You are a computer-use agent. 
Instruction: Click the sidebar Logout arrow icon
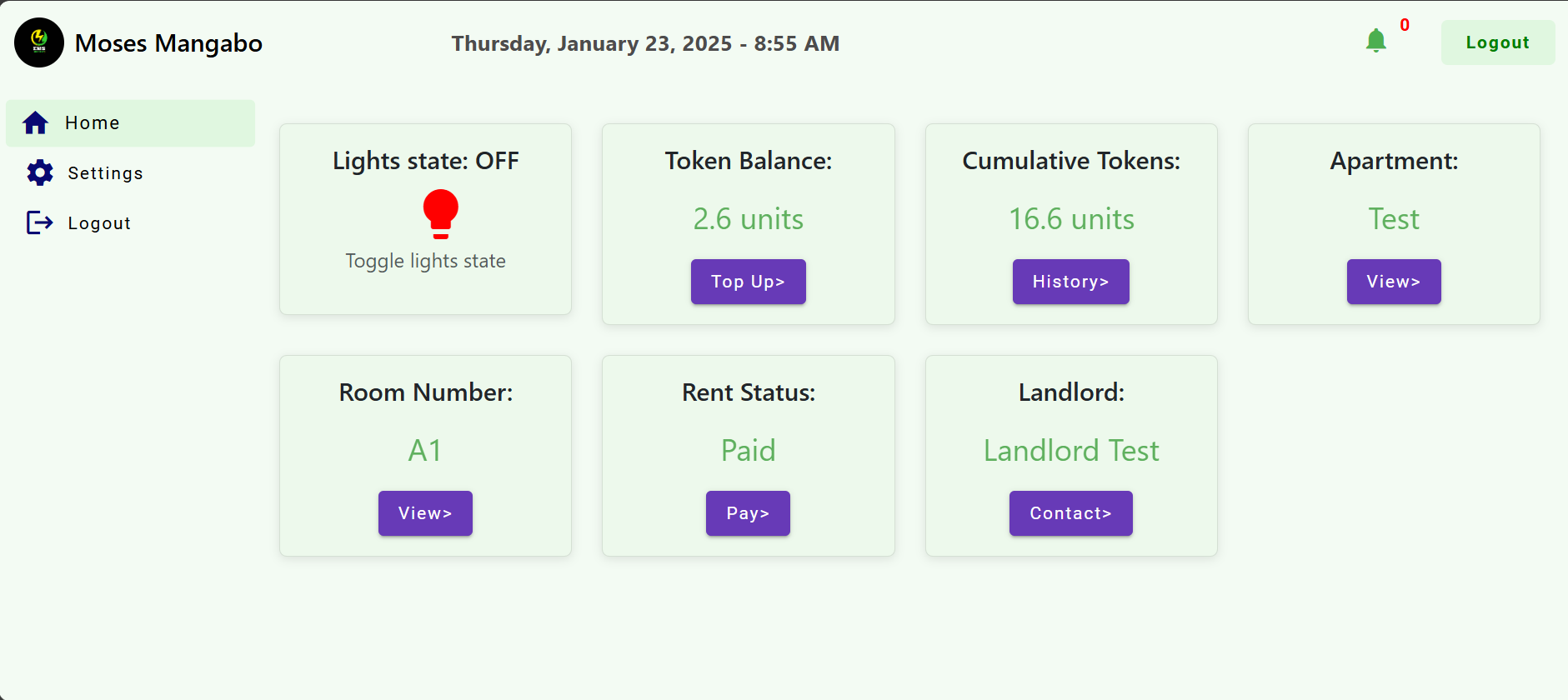point(40,222)
